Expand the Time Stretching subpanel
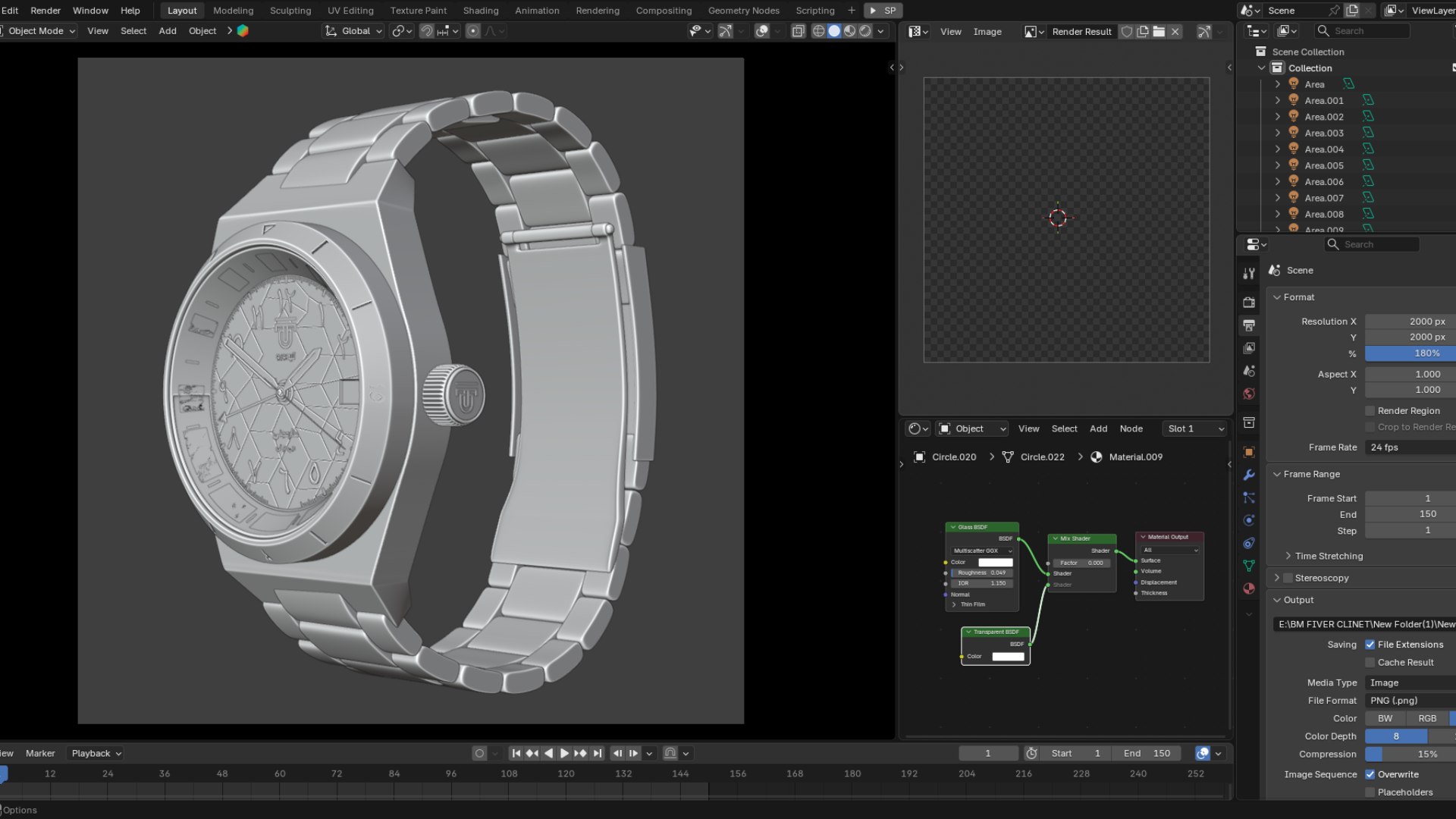The height and width of the screenshot is (819, 1456). coord(1288,556)
